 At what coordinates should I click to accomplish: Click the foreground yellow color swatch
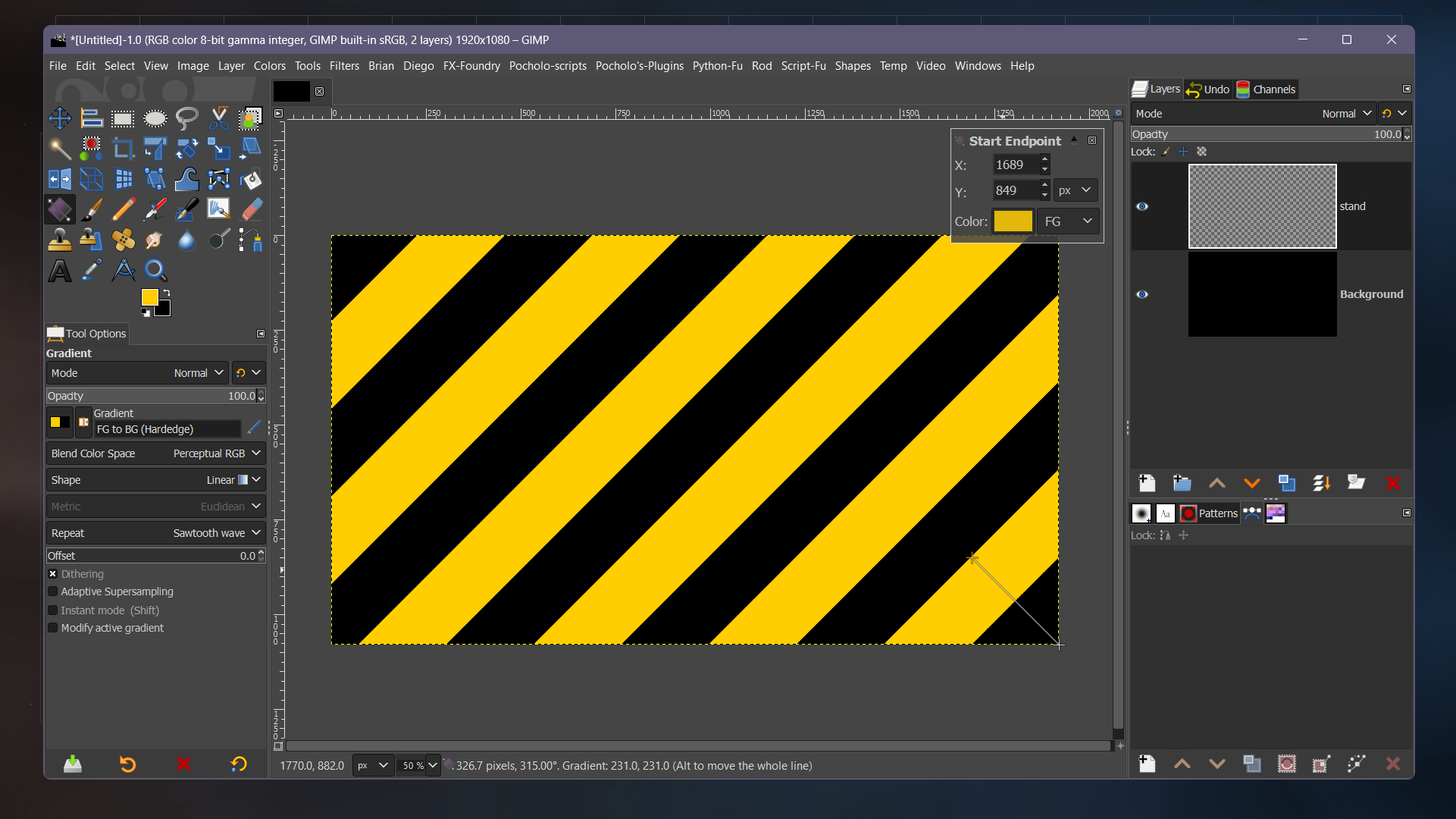point(149,297)
